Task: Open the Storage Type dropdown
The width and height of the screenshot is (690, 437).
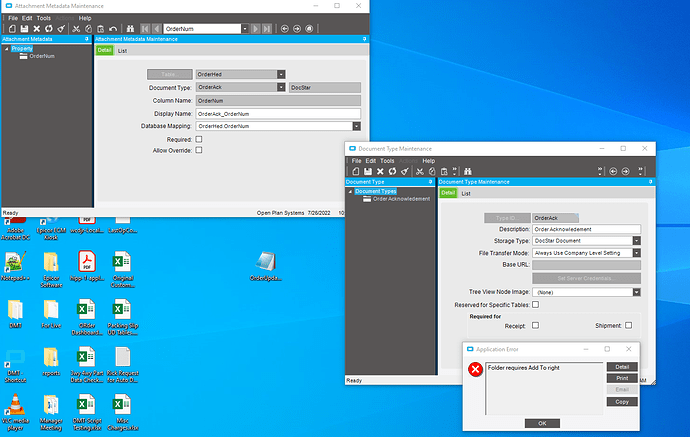Action: pos(636,241)
